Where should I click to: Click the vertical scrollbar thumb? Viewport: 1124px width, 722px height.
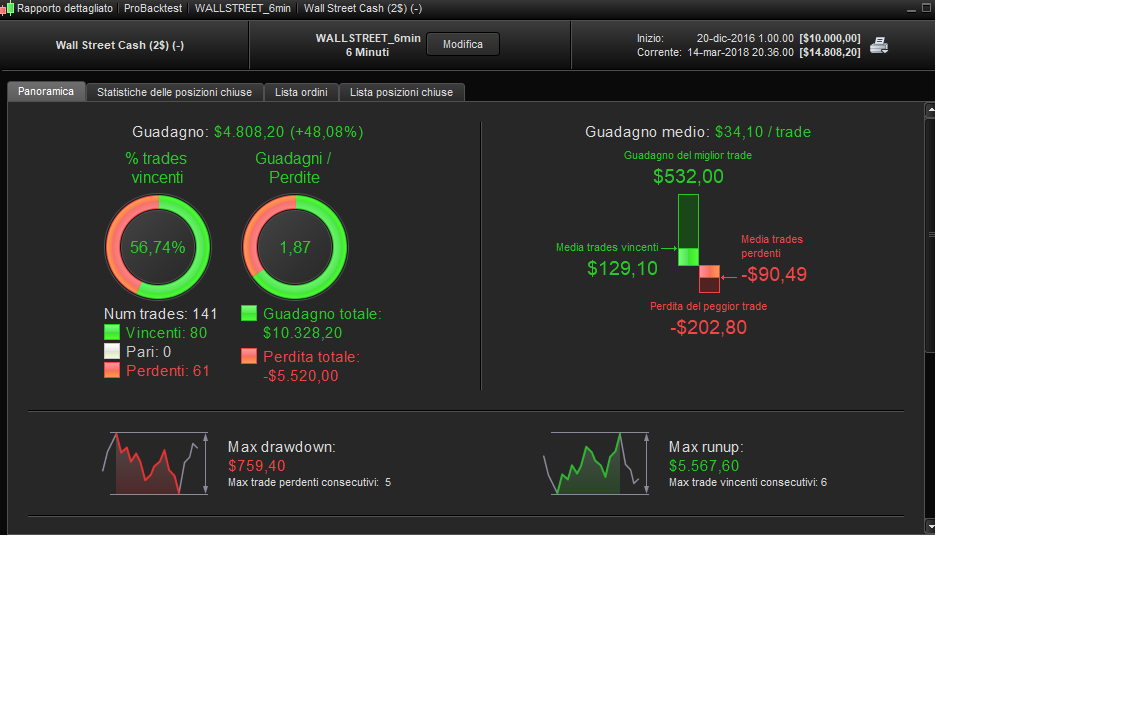point(930,235)
